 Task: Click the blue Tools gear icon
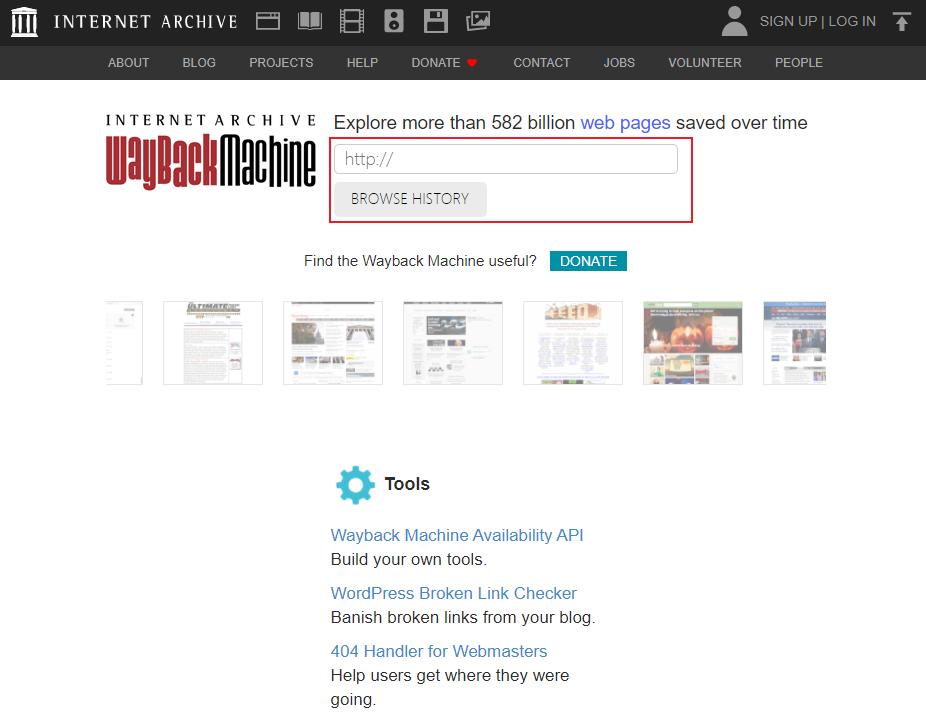[x=355, y=485]
